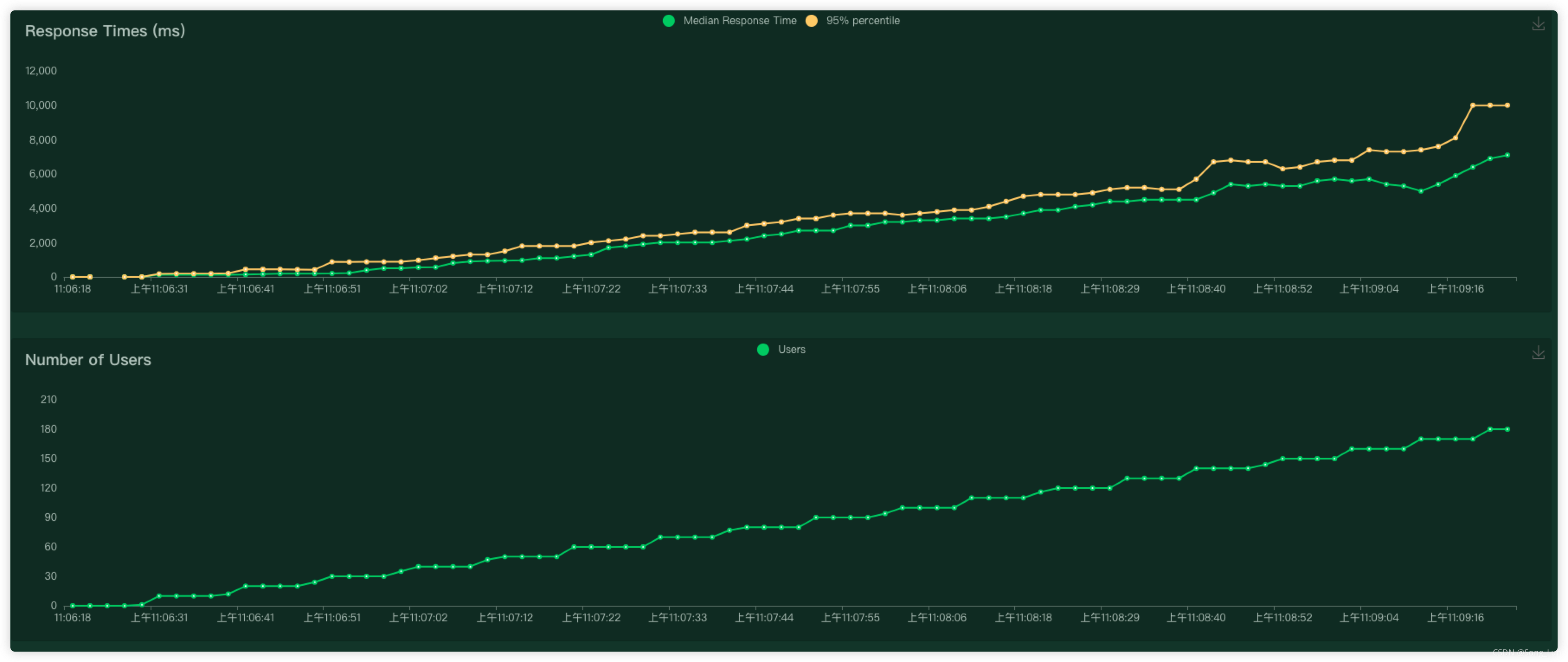The image size is (1568, 662).
Task: Click the 30 y-axis label in Users chart
Action: (x=51, y=576)
